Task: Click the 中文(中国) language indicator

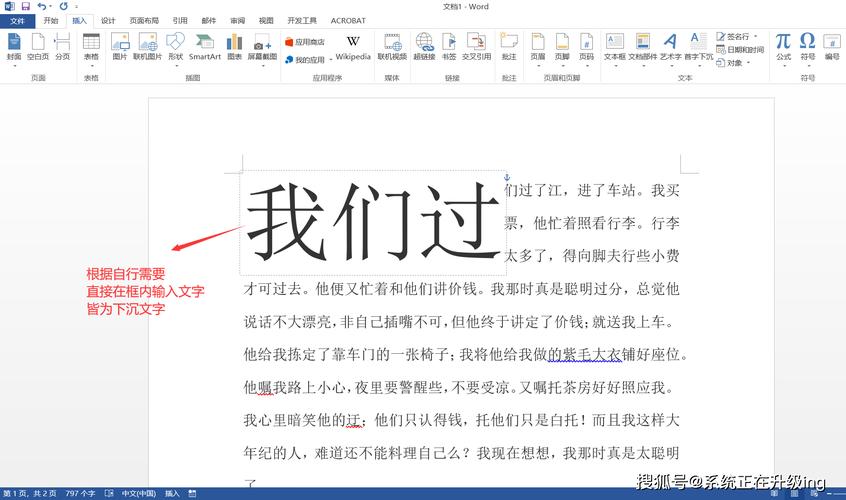Action: point(138,494)
